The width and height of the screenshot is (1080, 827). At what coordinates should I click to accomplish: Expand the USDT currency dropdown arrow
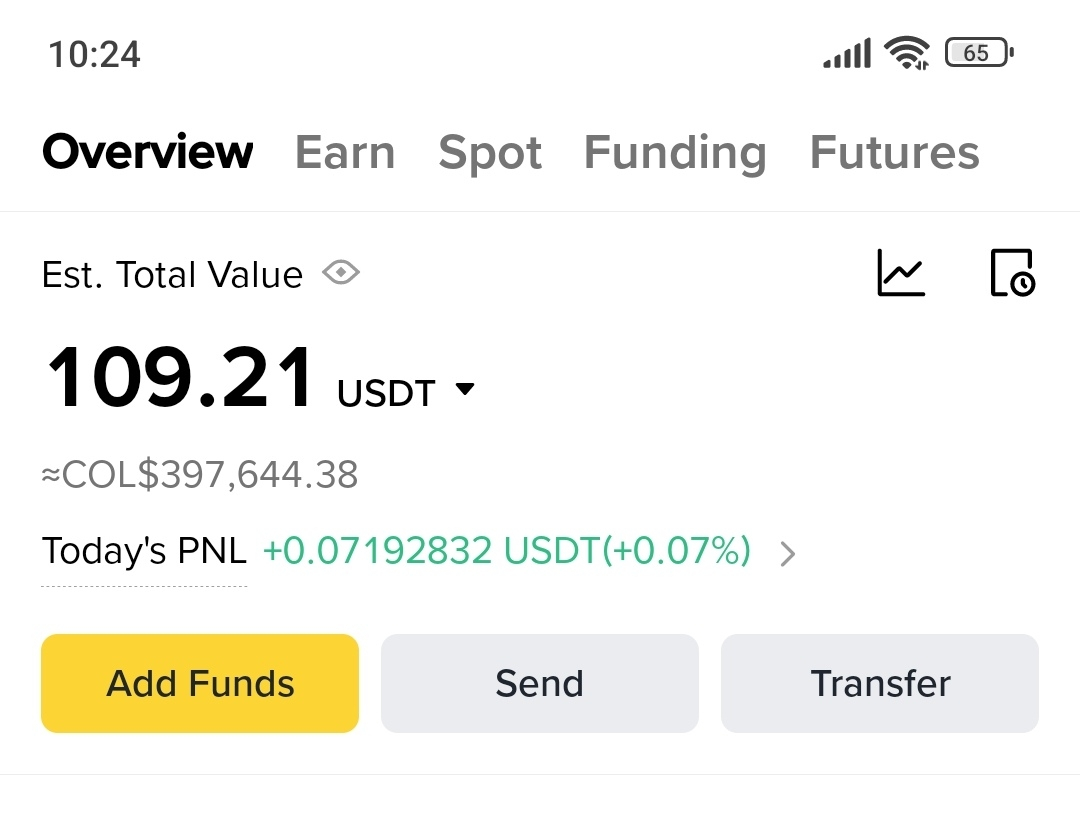pos(464,389)
